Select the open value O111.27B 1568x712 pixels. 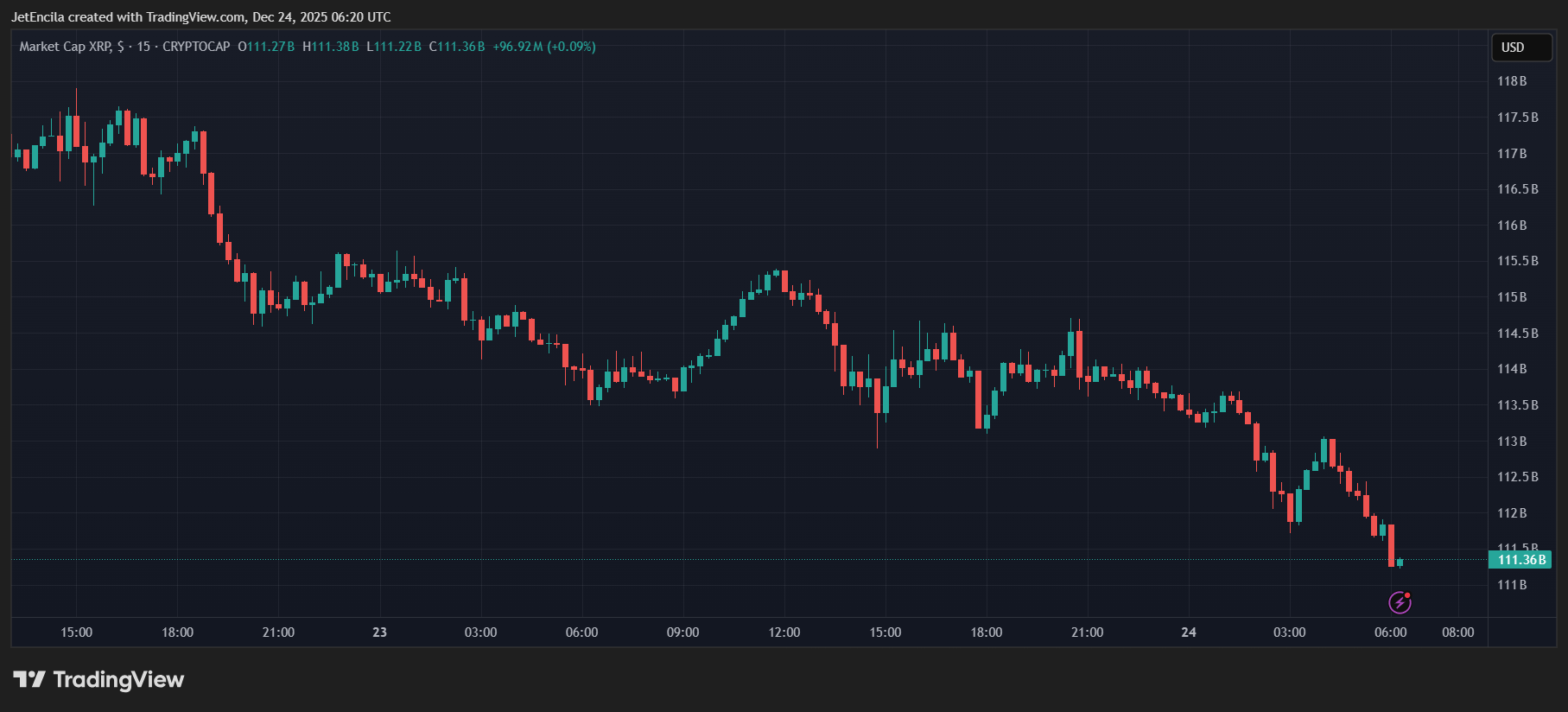[266, 47]
